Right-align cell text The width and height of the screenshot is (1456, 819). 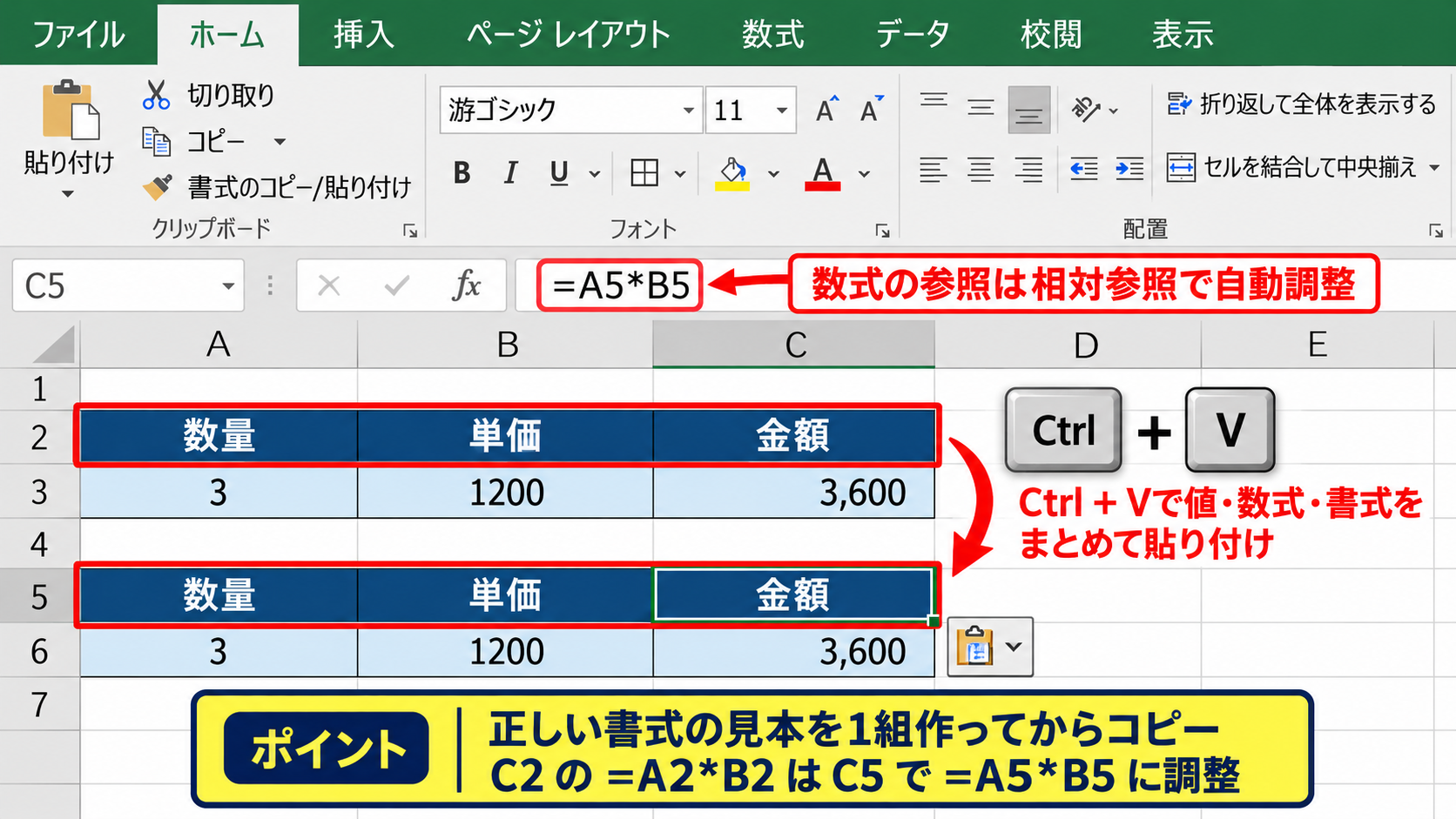point(1028,169)
